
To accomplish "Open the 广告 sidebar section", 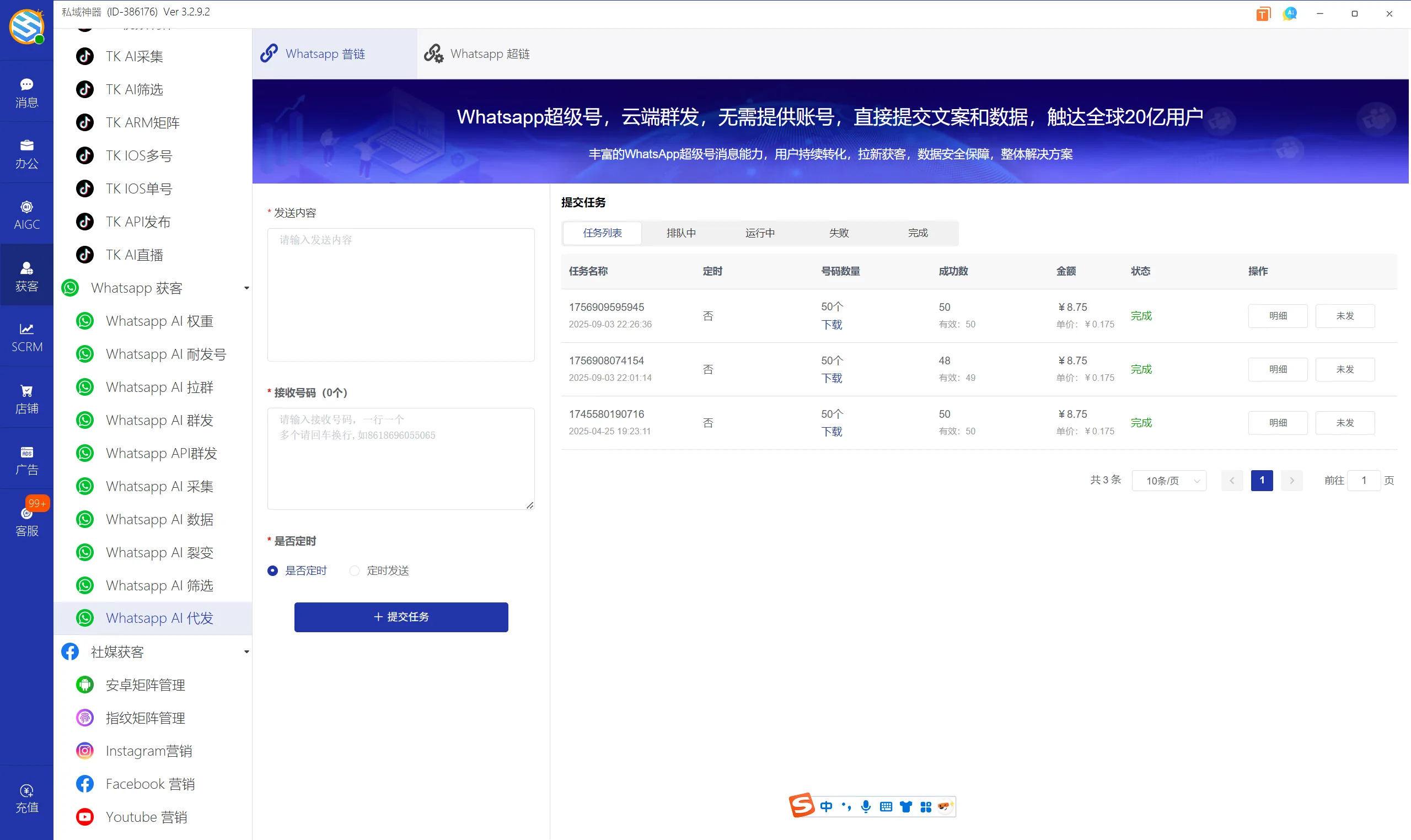I will [x=26, y=460].
